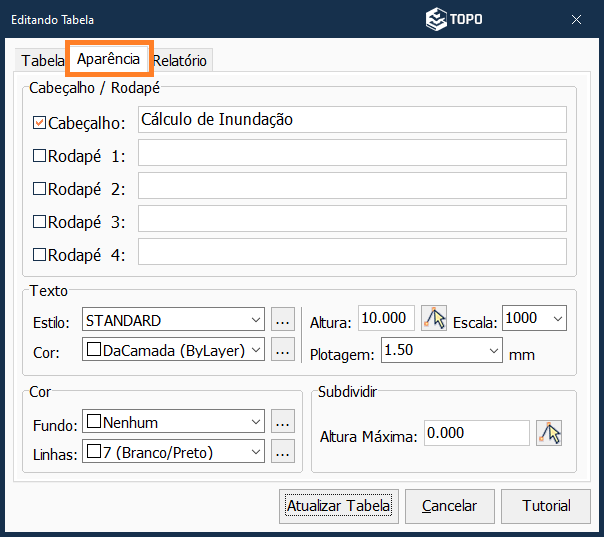Click the ellipsis button beside text Cor
The height and width of the screenshot is (537, 604).
tap(283, 349)
